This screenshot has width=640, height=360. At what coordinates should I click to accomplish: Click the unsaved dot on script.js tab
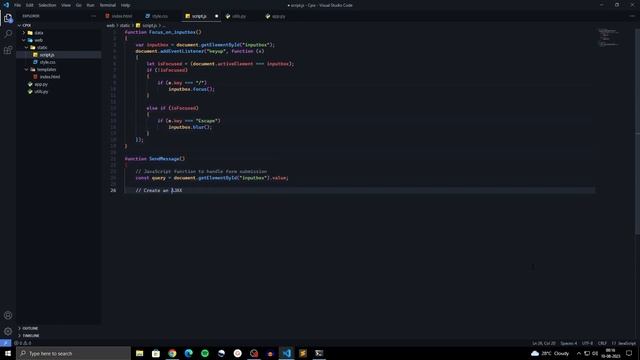(x=216, y=16)
